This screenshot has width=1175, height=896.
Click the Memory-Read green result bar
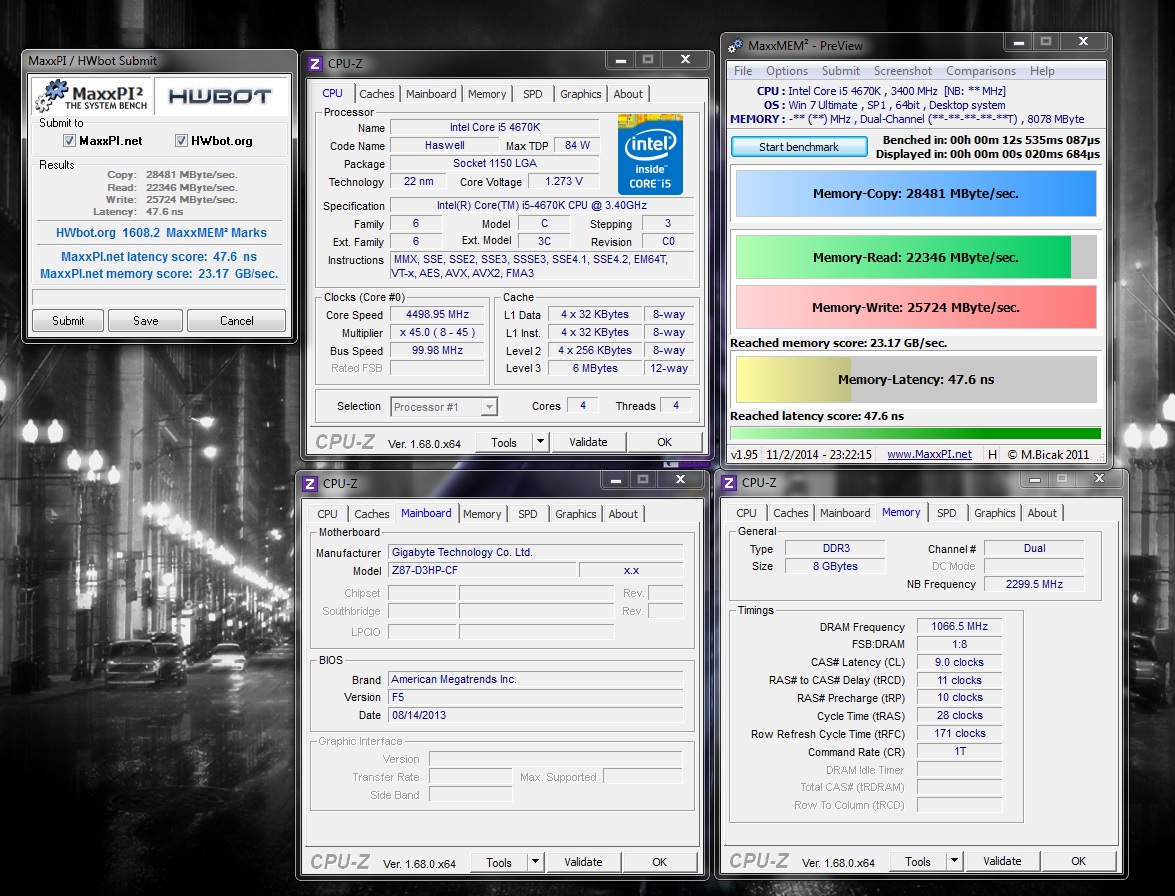(916, 257)
